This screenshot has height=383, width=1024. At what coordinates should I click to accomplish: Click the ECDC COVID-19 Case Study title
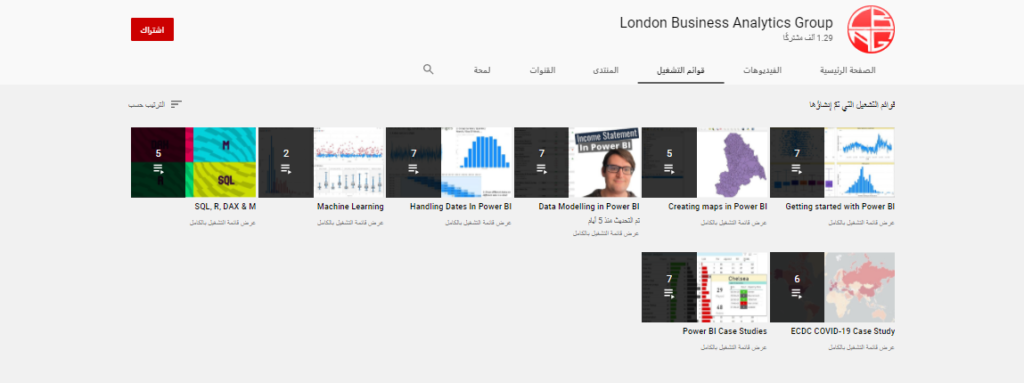pyautogui.click(x=842, y=331)
